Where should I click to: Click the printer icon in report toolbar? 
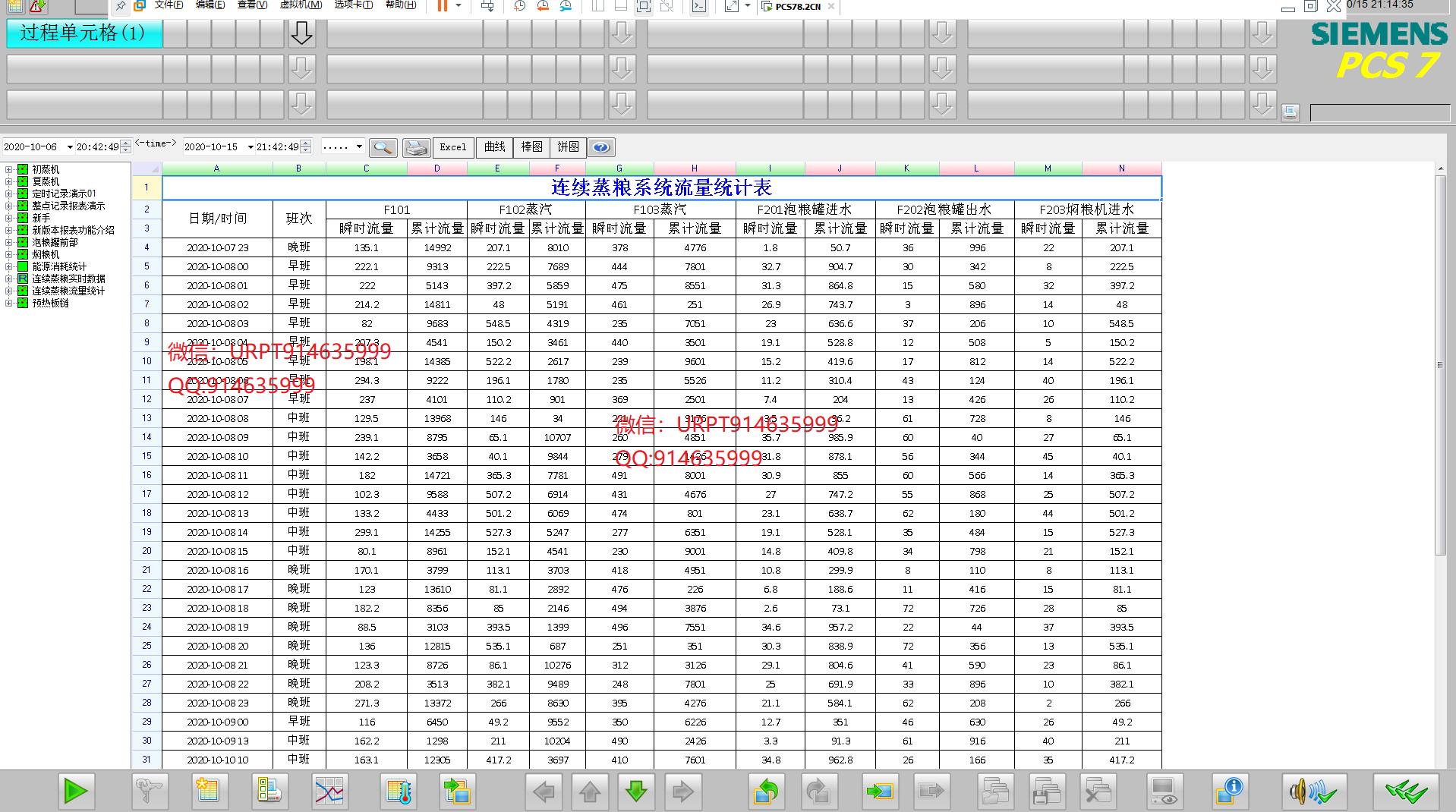tap(416, 147)
